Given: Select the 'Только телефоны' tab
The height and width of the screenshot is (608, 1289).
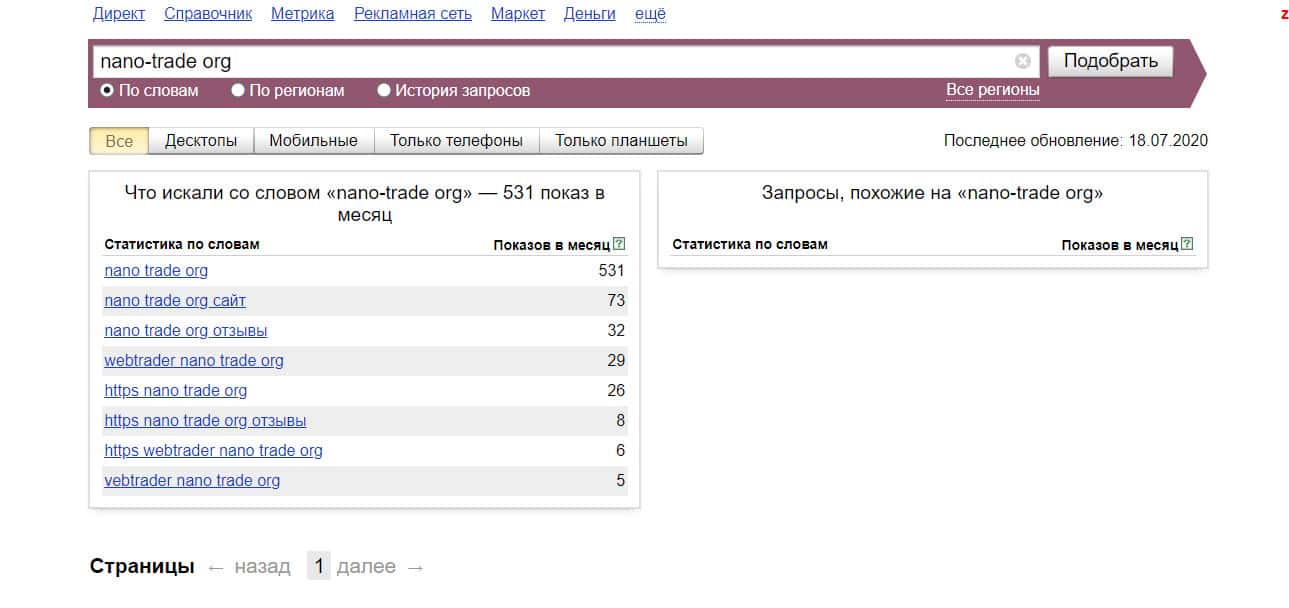Looking at the screenshot, I should [x=456, y=141].
